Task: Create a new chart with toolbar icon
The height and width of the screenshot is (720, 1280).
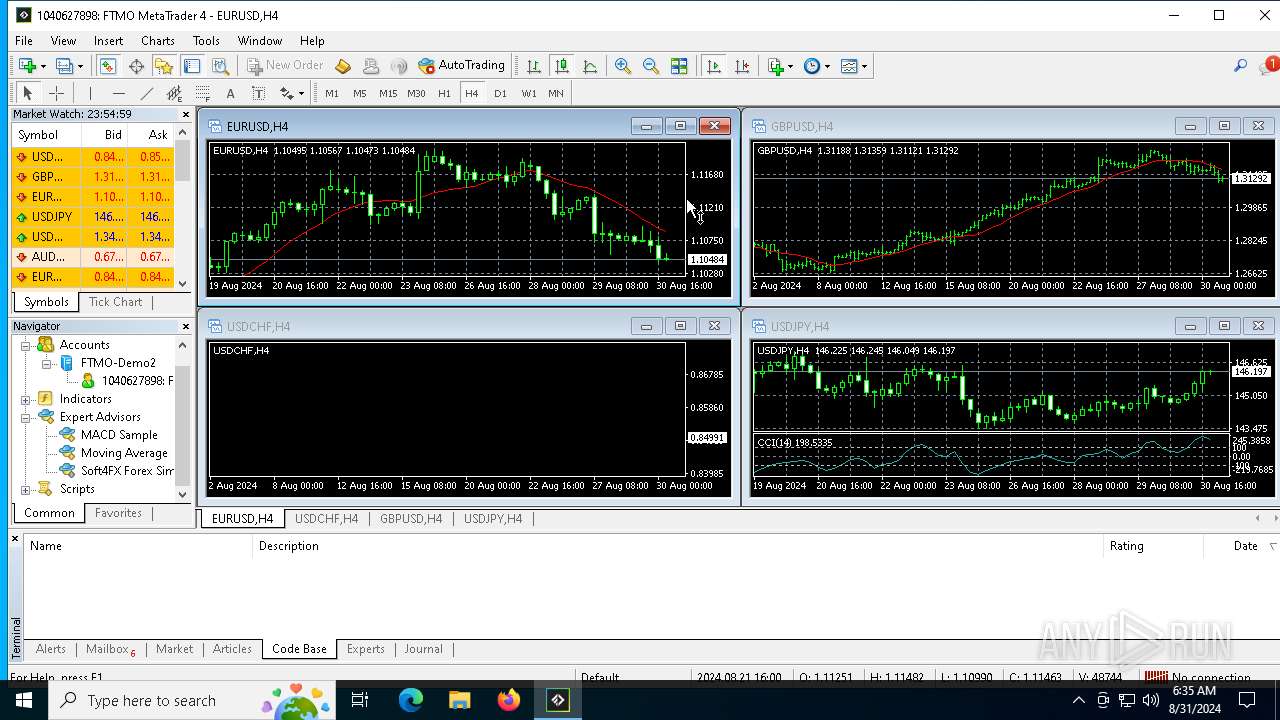Action: 26,66
